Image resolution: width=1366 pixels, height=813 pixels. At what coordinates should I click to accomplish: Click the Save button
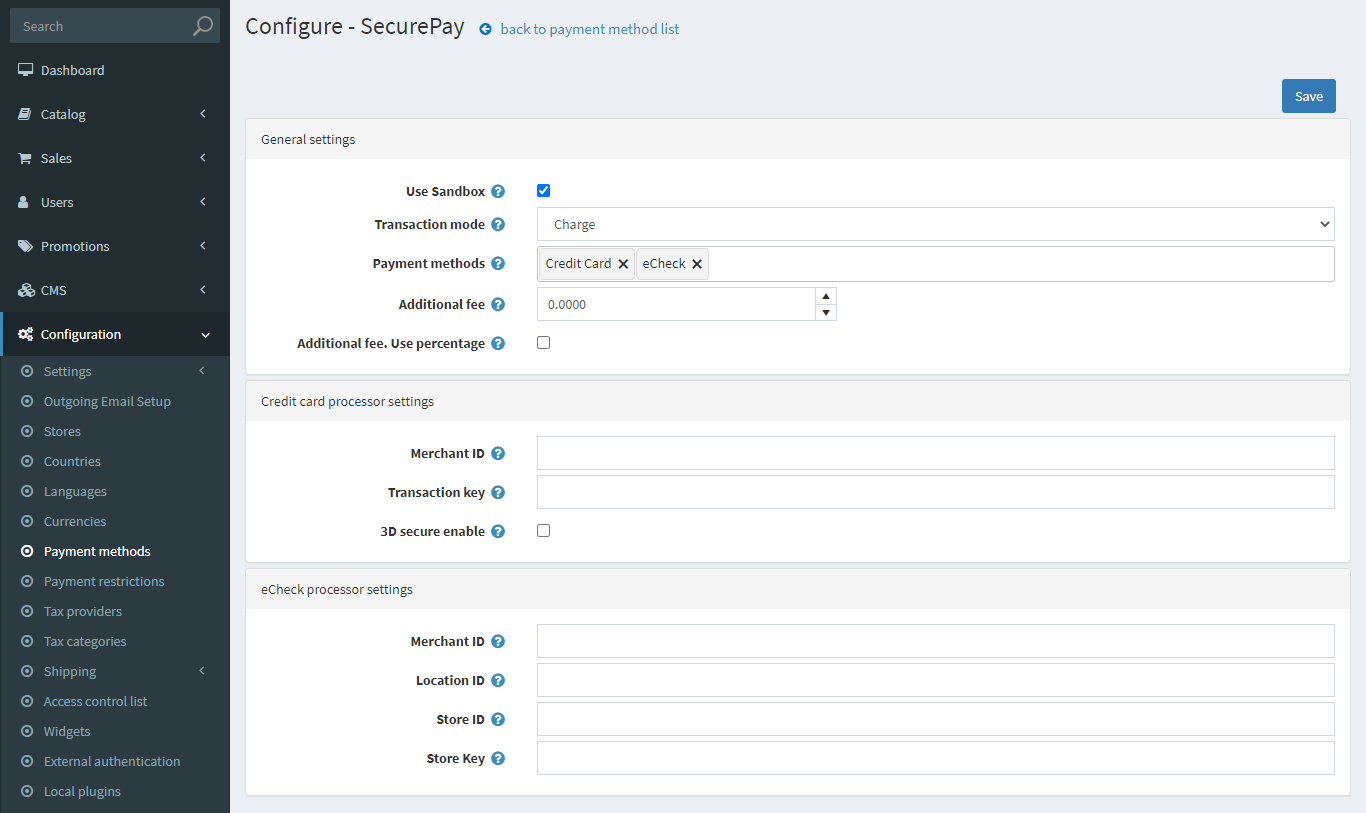(x=1309, y=96)
